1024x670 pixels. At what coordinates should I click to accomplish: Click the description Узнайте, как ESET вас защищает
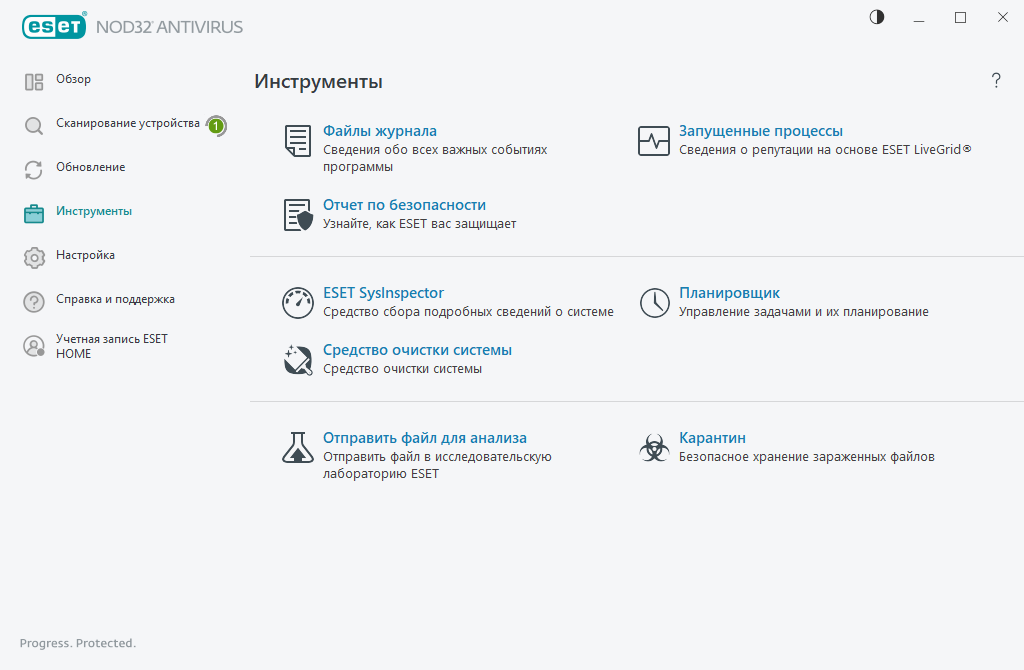pos(419,224)
